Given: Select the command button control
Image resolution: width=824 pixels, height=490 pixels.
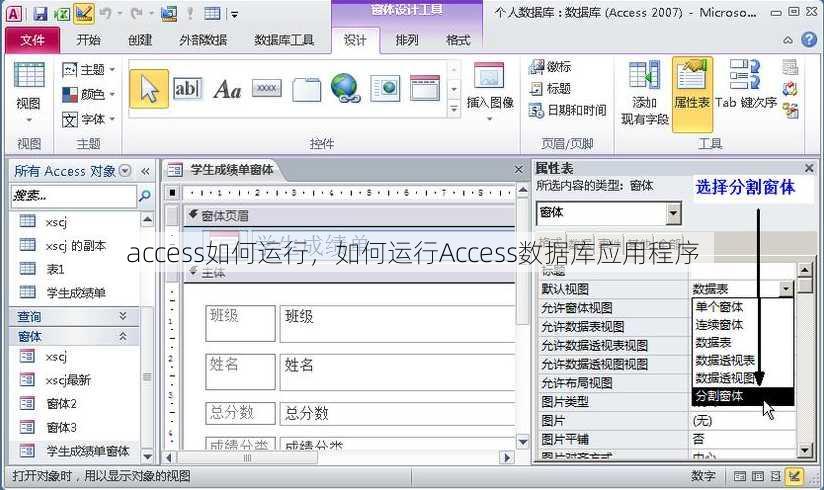Looking at the screenshot, I should point(266,88).
